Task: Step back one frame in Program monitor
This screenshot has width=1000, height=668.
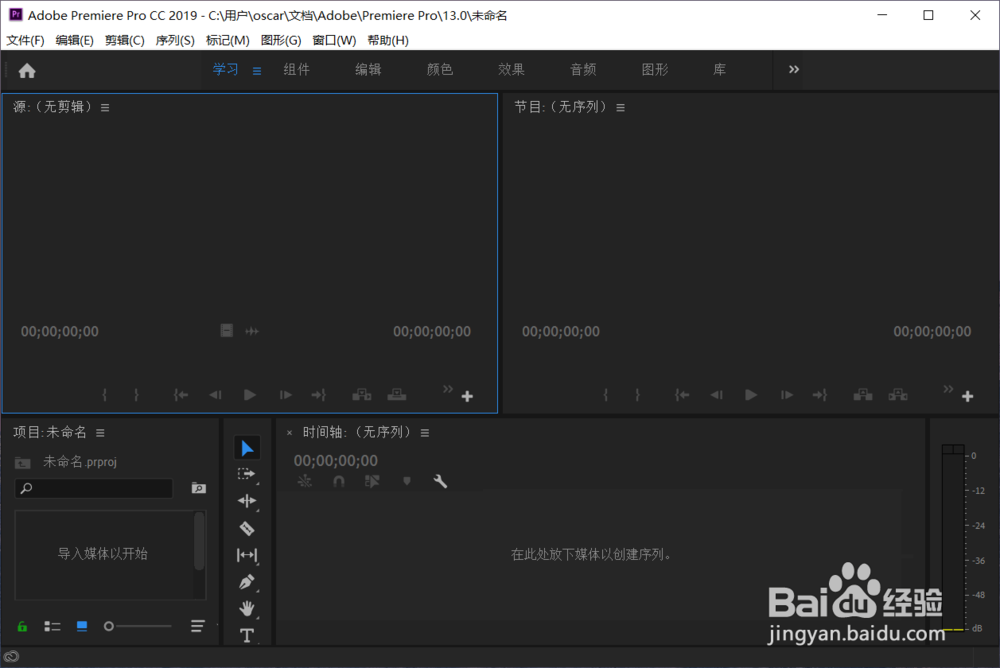Action: (x=716, y=395)
